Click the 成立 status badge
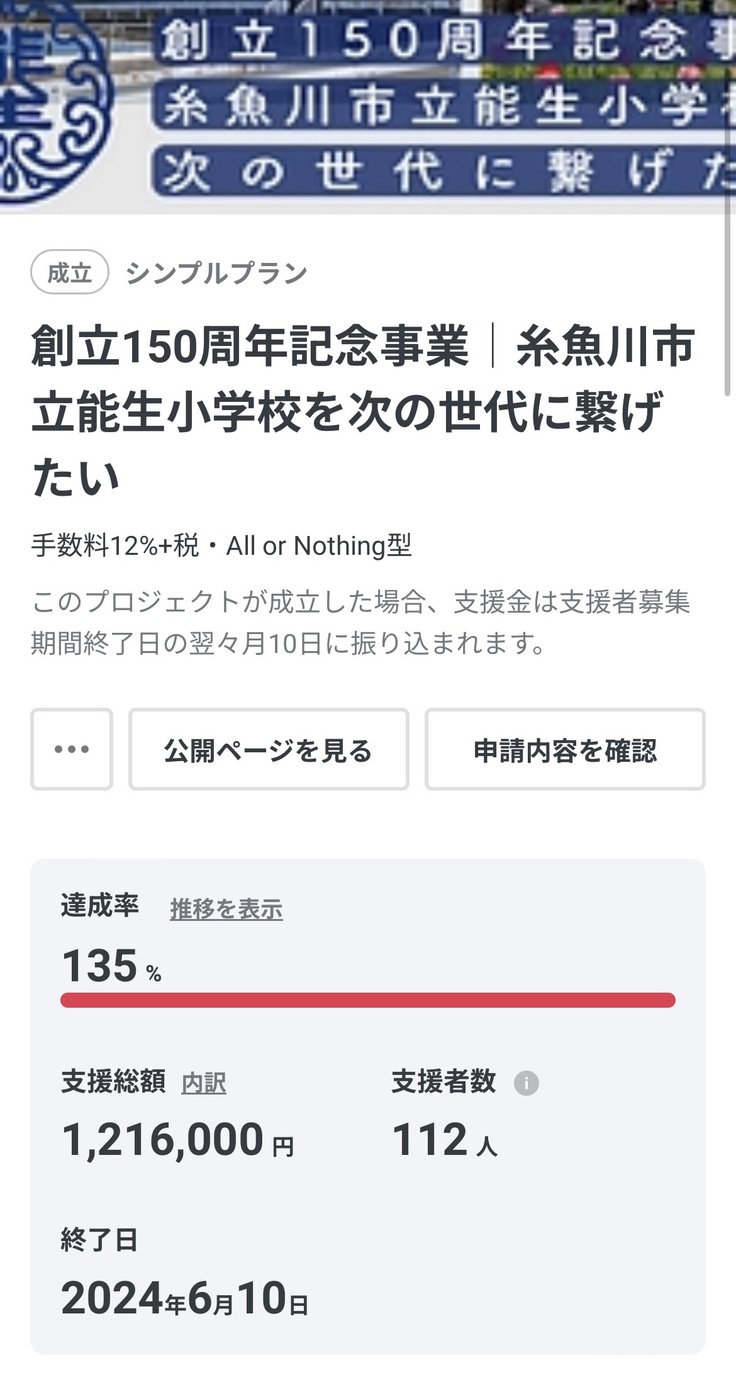The width and height of the screenshot is (736, 1382). tap(69, 272)
